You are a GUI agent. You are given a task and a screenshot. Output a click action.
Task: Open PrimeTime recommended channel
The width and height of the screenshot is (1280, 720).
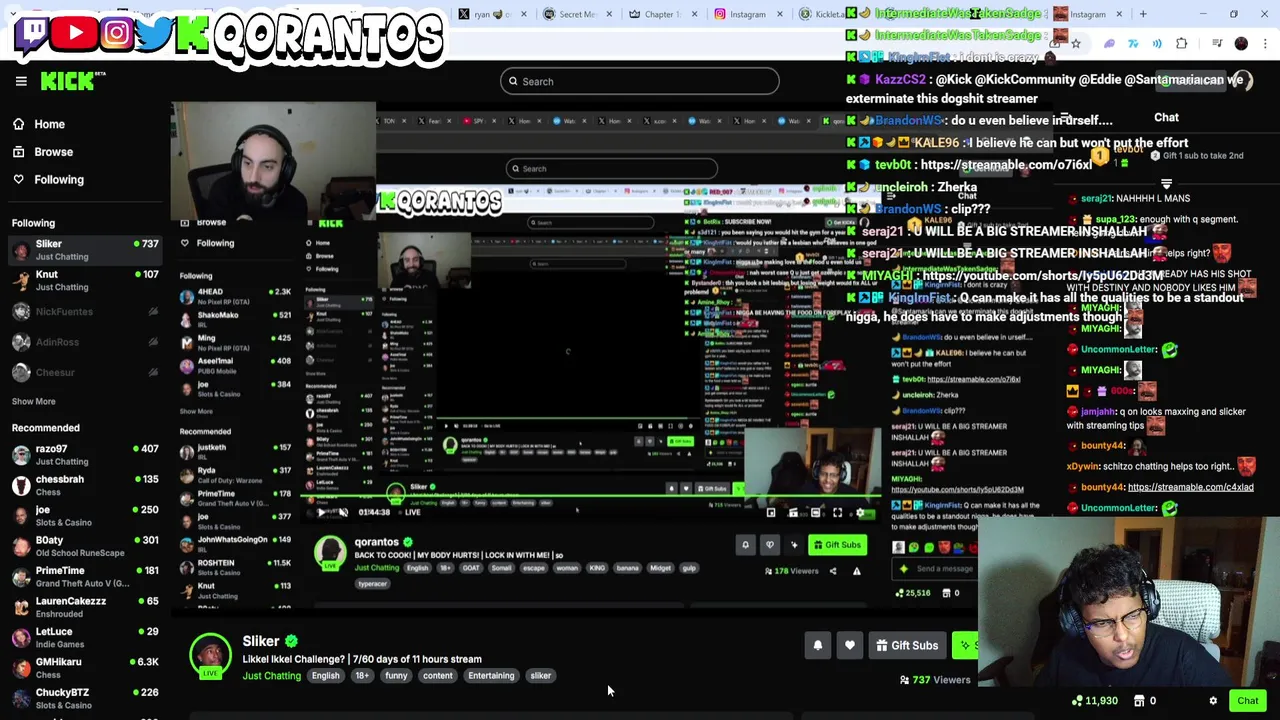85,577
